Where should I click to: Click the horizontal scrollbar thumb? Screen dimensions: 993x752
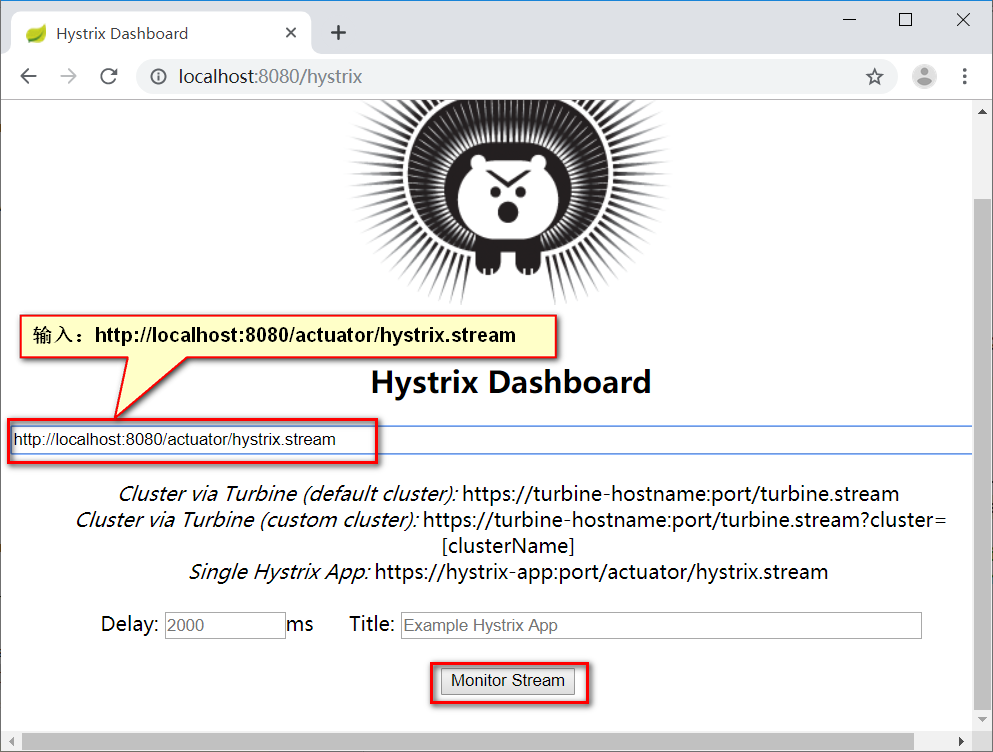pyautogui.click(x=468, y=741)
